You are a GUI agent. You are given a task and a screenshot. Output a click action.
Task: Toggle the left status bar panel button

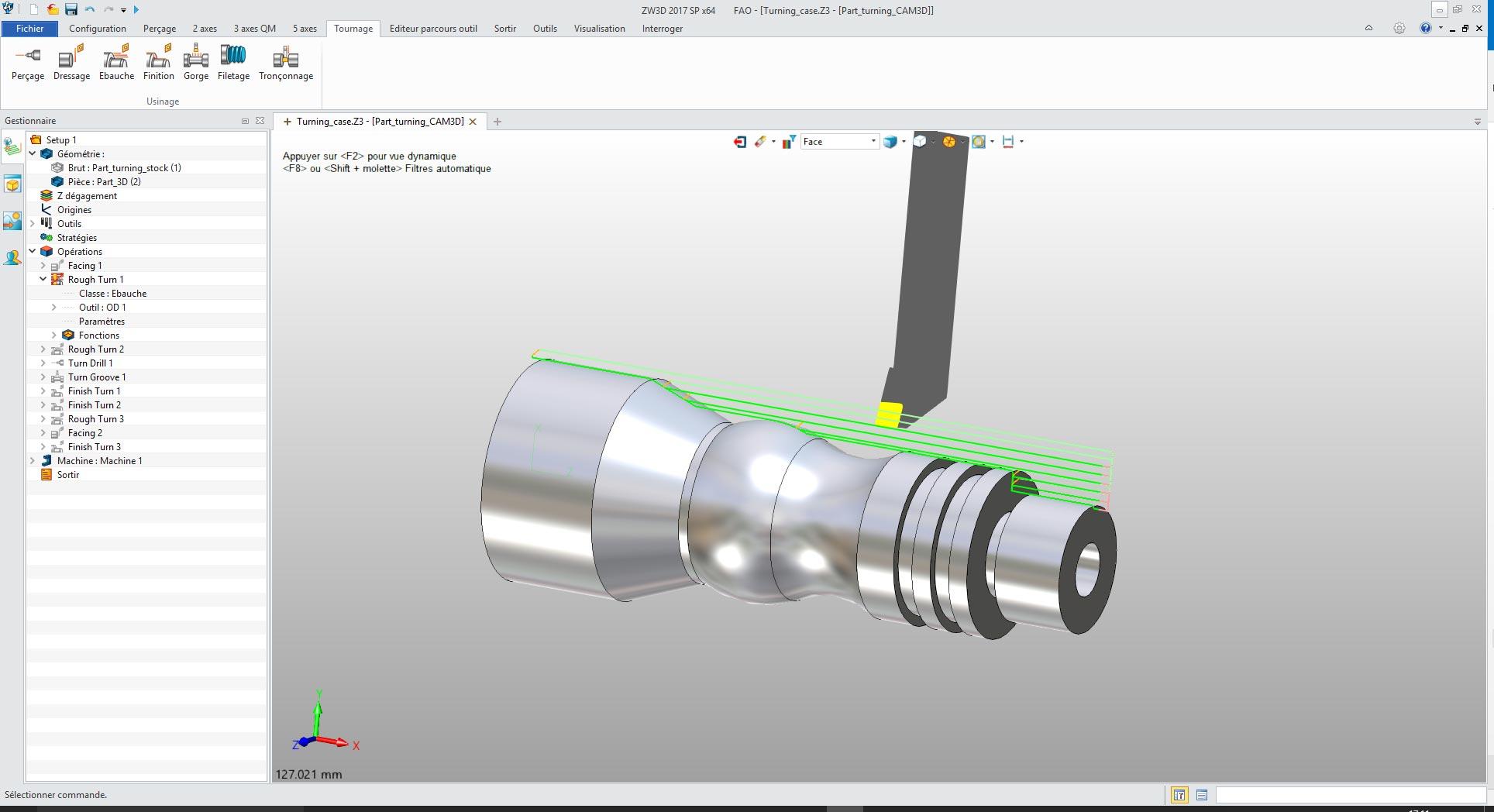(x=1179, y=795)
